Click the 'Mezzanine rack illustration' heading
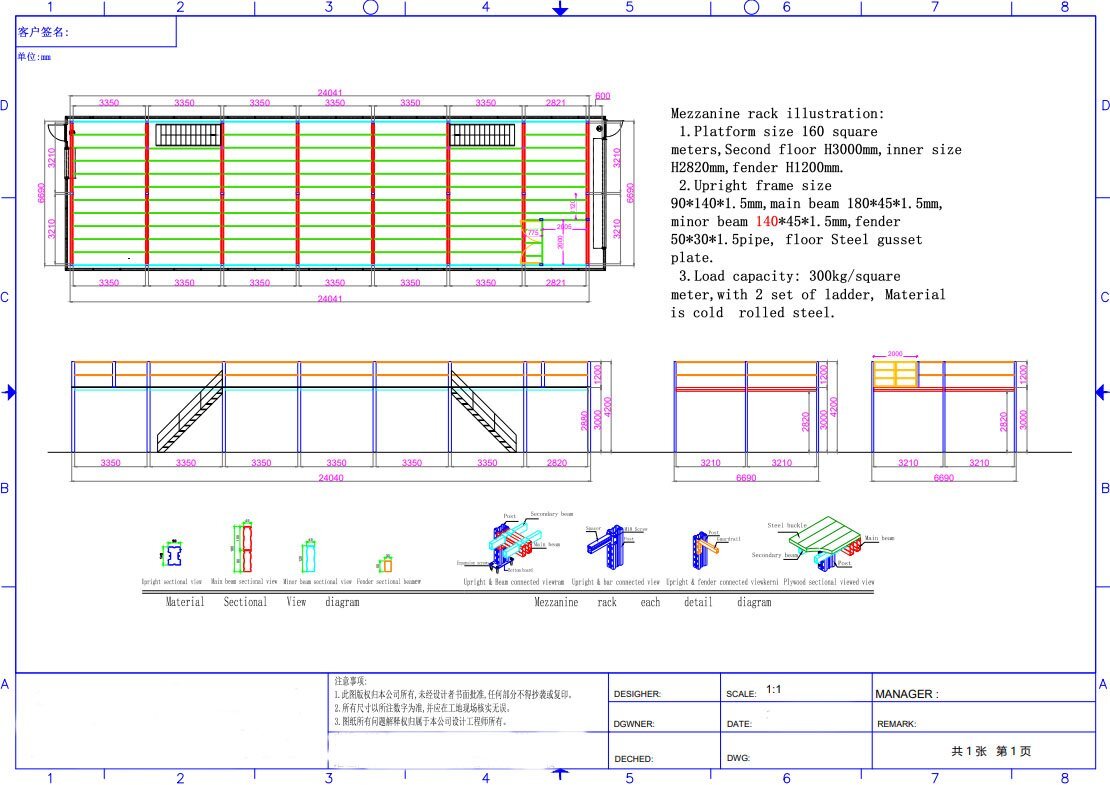This screenshot has width=1110, height=785. [x=777, y=114]
